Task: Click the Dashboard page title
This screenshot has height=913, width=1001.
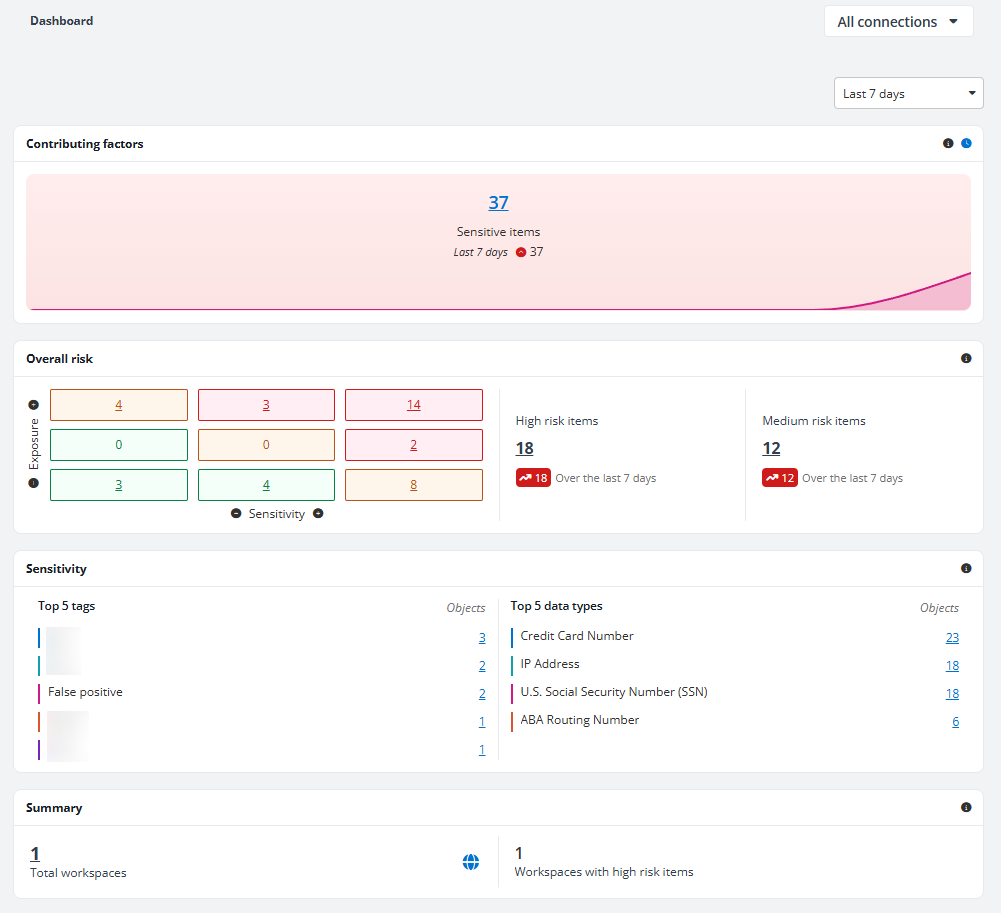Action: click(x=61, y=21)
